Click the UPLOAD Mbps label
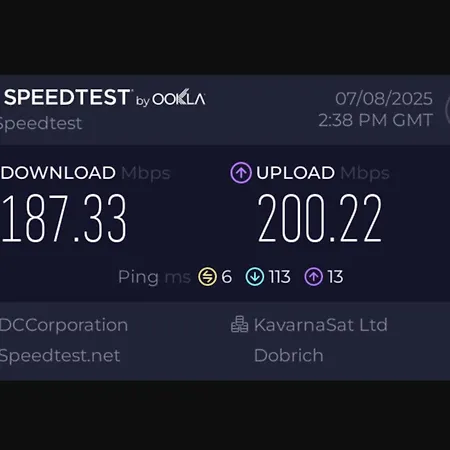This screenshot has height=450, width=450. 323,173
